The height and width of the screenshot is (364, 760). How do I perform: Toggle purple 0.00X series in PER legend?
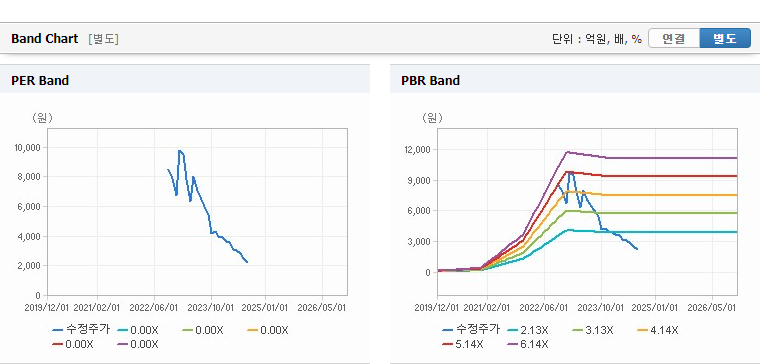[x=138, y=345]
